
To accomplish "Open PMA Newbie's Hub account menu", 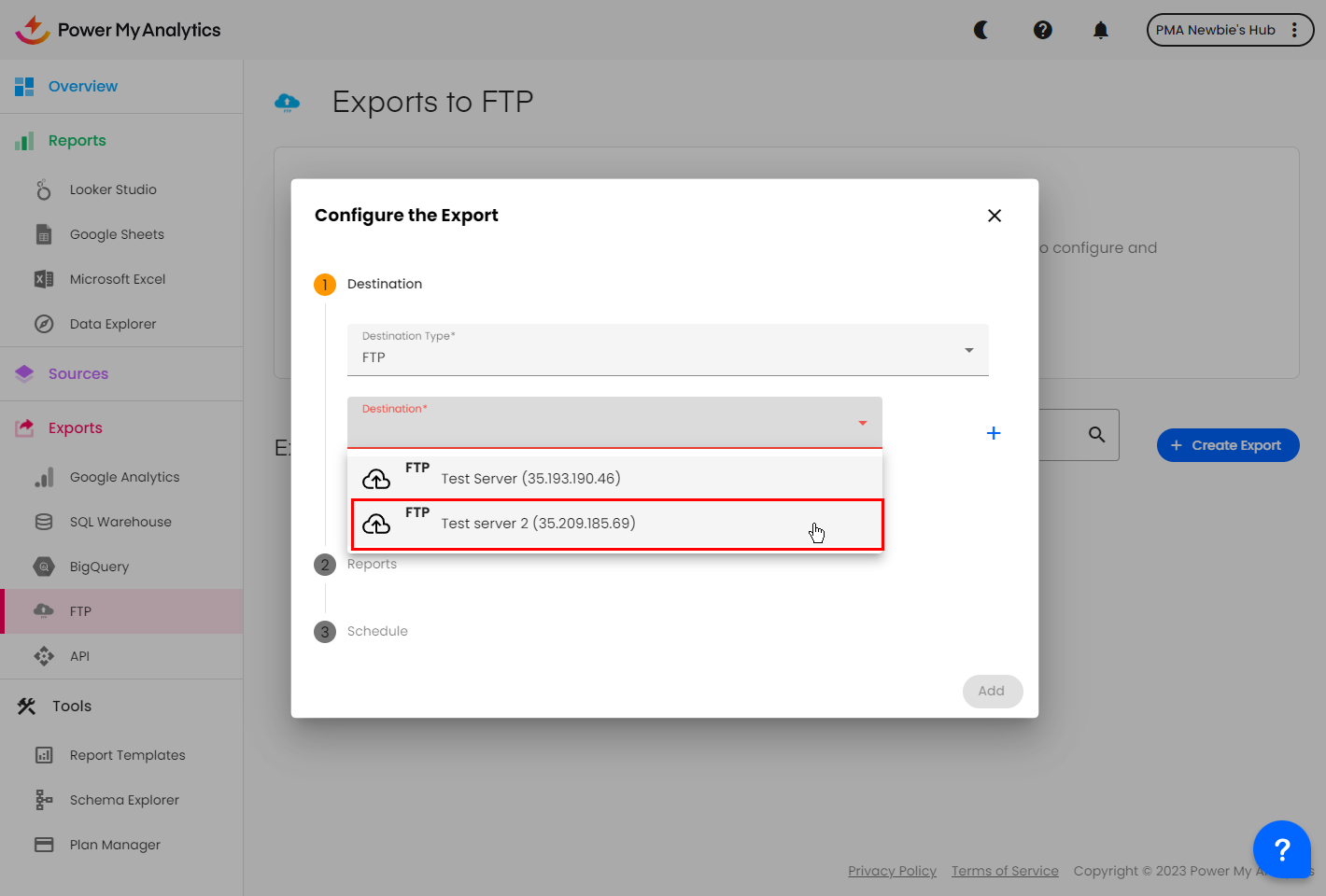I will click(x=1229, y=30).
